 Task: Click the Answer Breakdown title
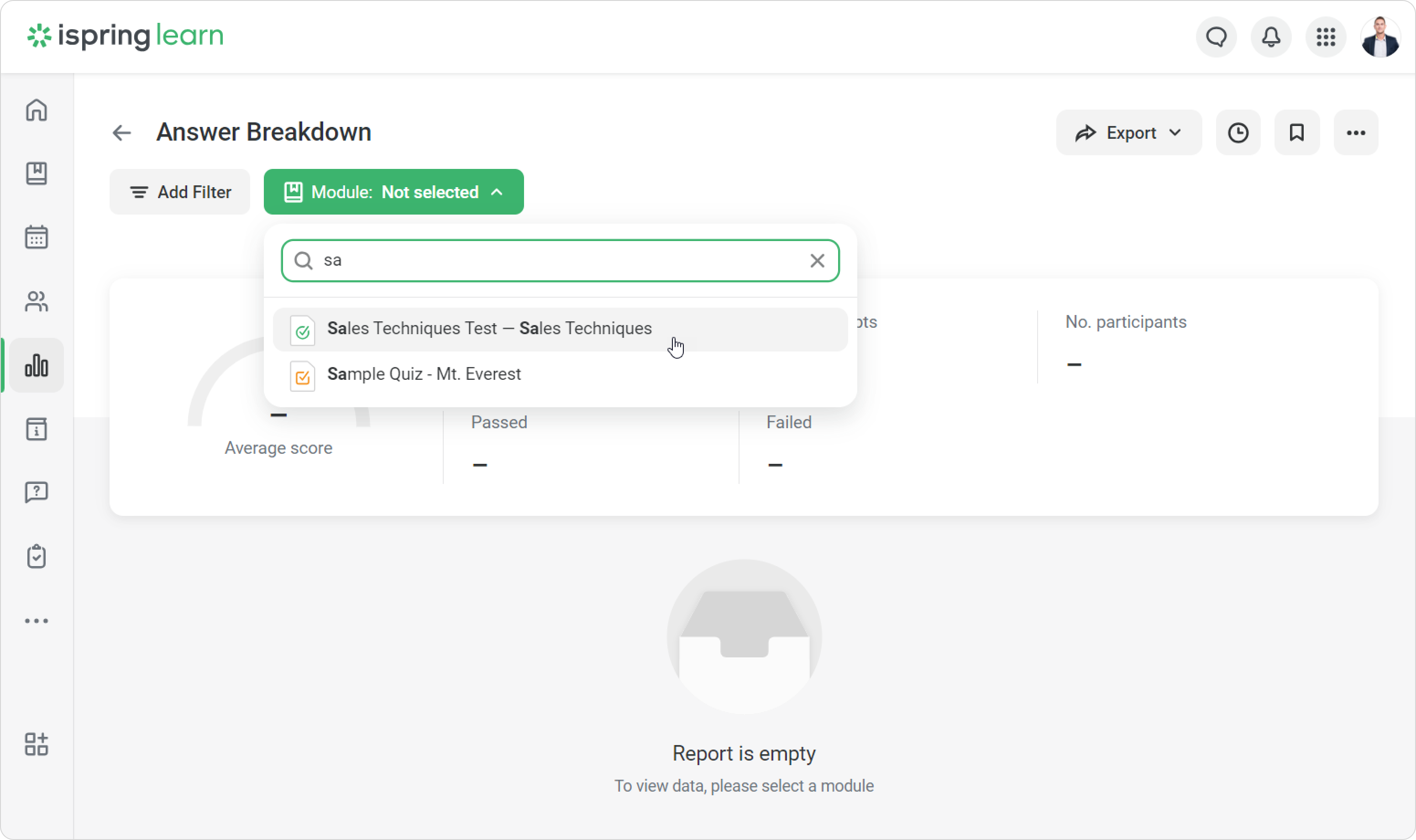click(264, 132)
